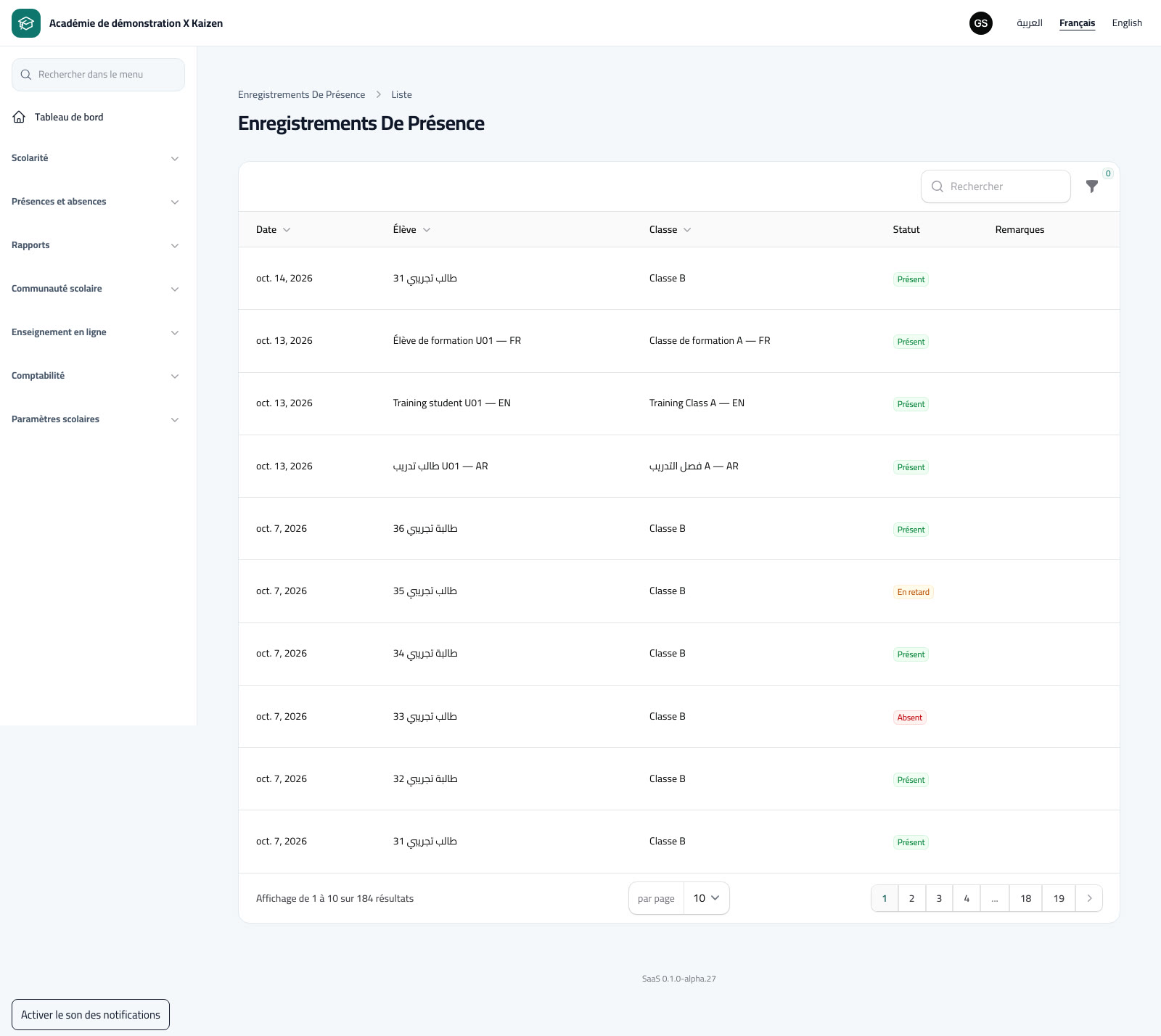Open the Absent record row for student 33
This screenshot has width=1161, height=1036.
[x=678, y=717]
